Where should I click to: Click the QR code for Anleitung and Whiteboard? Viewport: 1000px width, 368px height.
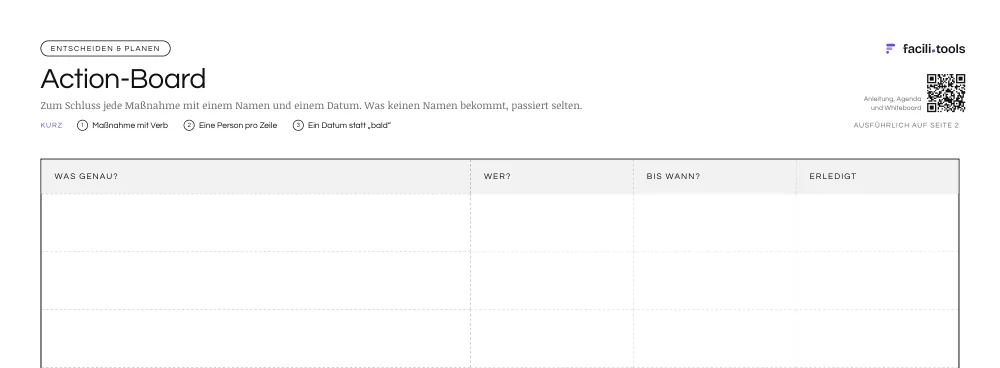(x=946, y=93)
